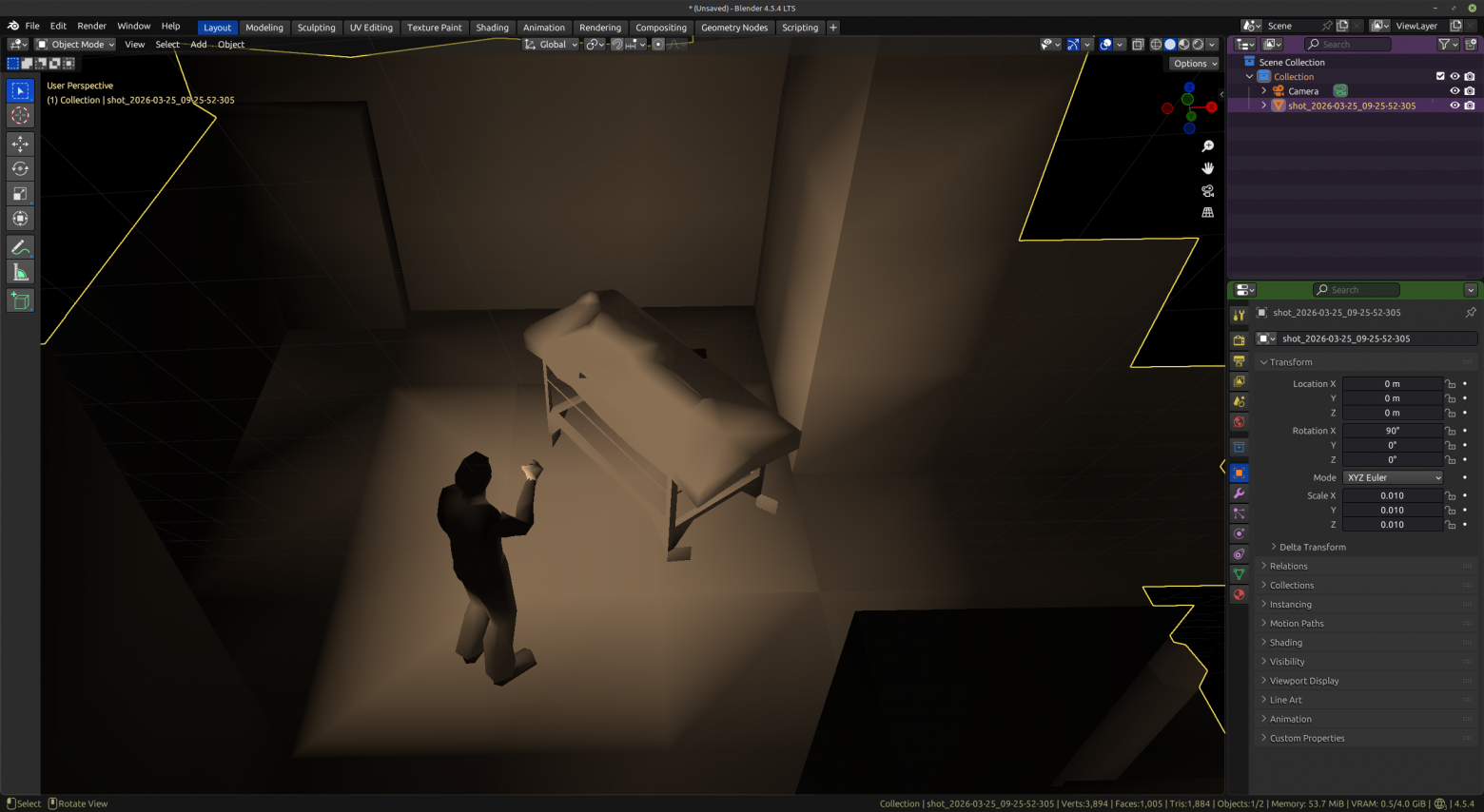Viewport: 1484px width, 812px height.
Task: Click the Add Cube tool icon
Action: point(20,301)
